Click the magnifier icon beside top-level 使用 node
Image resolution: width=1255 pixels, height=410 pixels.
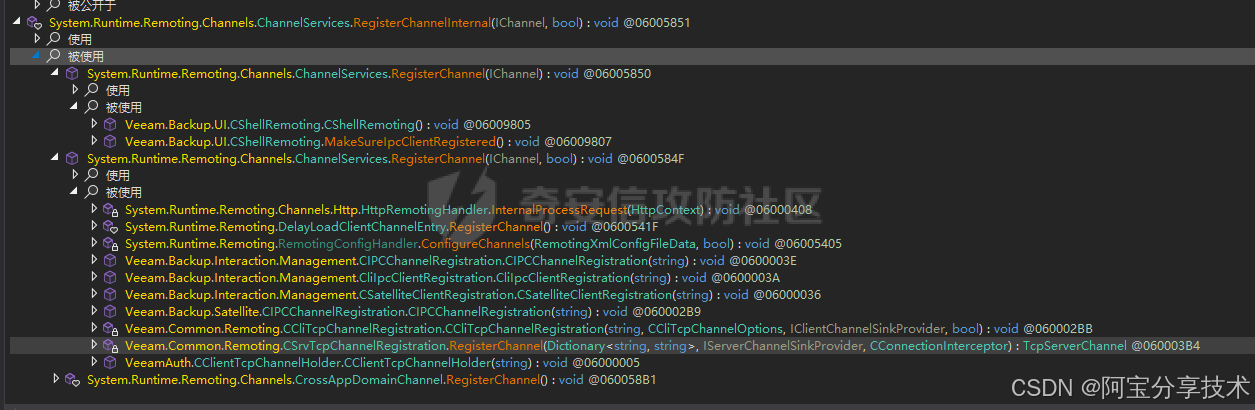click(54, 39)
